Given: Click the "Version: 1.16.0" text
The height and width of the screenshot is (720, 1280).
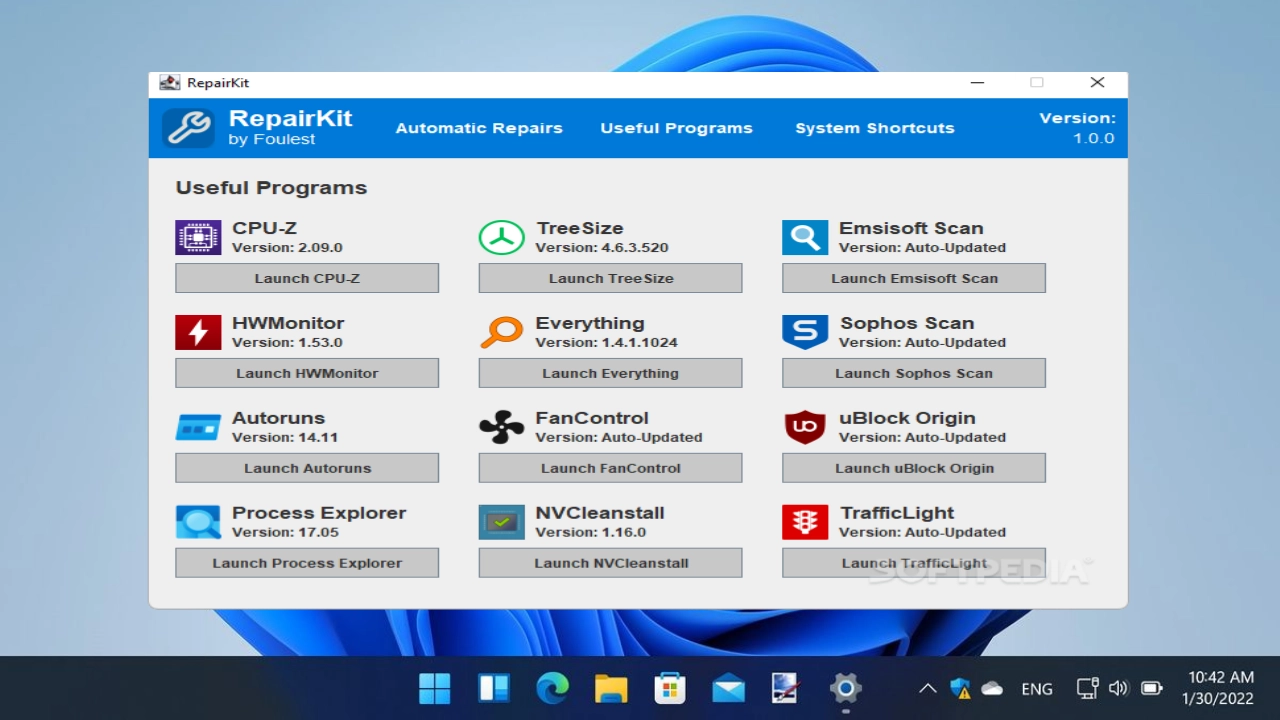Looking at the screenshot, I should 591,532.
